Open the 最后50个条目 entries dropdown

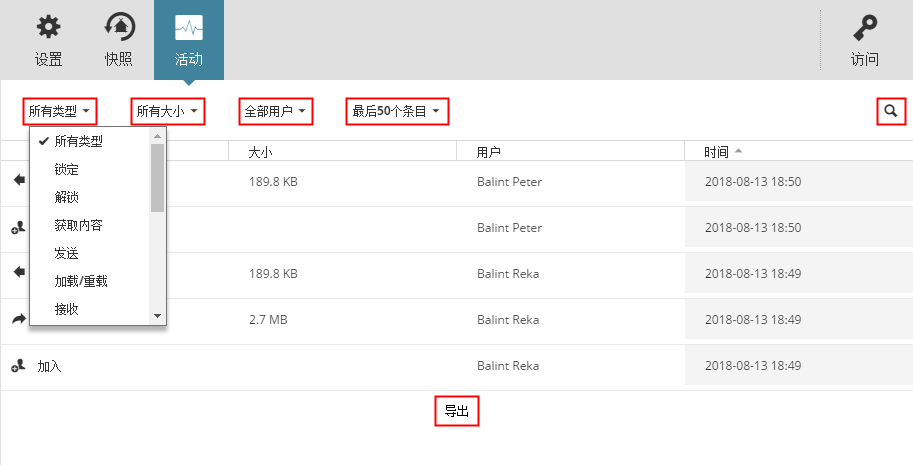pos(396,111)
